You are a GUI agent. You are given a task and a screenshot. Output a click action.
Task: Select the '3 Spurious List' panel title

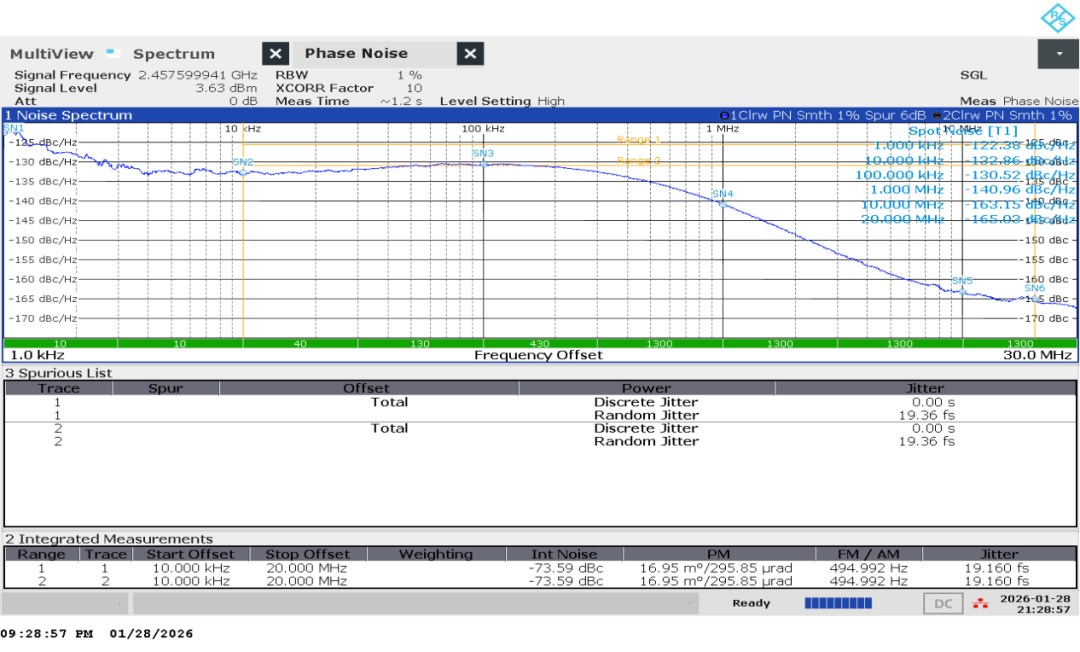tap(59, 373)
